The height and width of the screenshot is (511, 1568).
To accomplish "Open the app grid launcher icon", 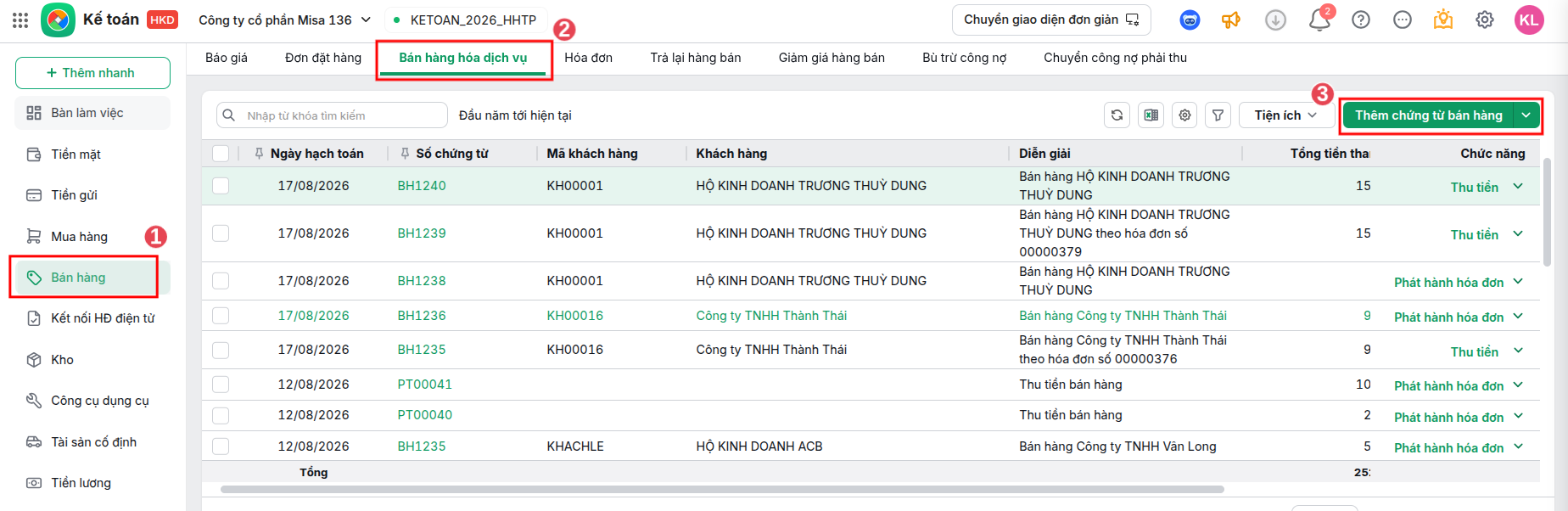I will (20, 20).
